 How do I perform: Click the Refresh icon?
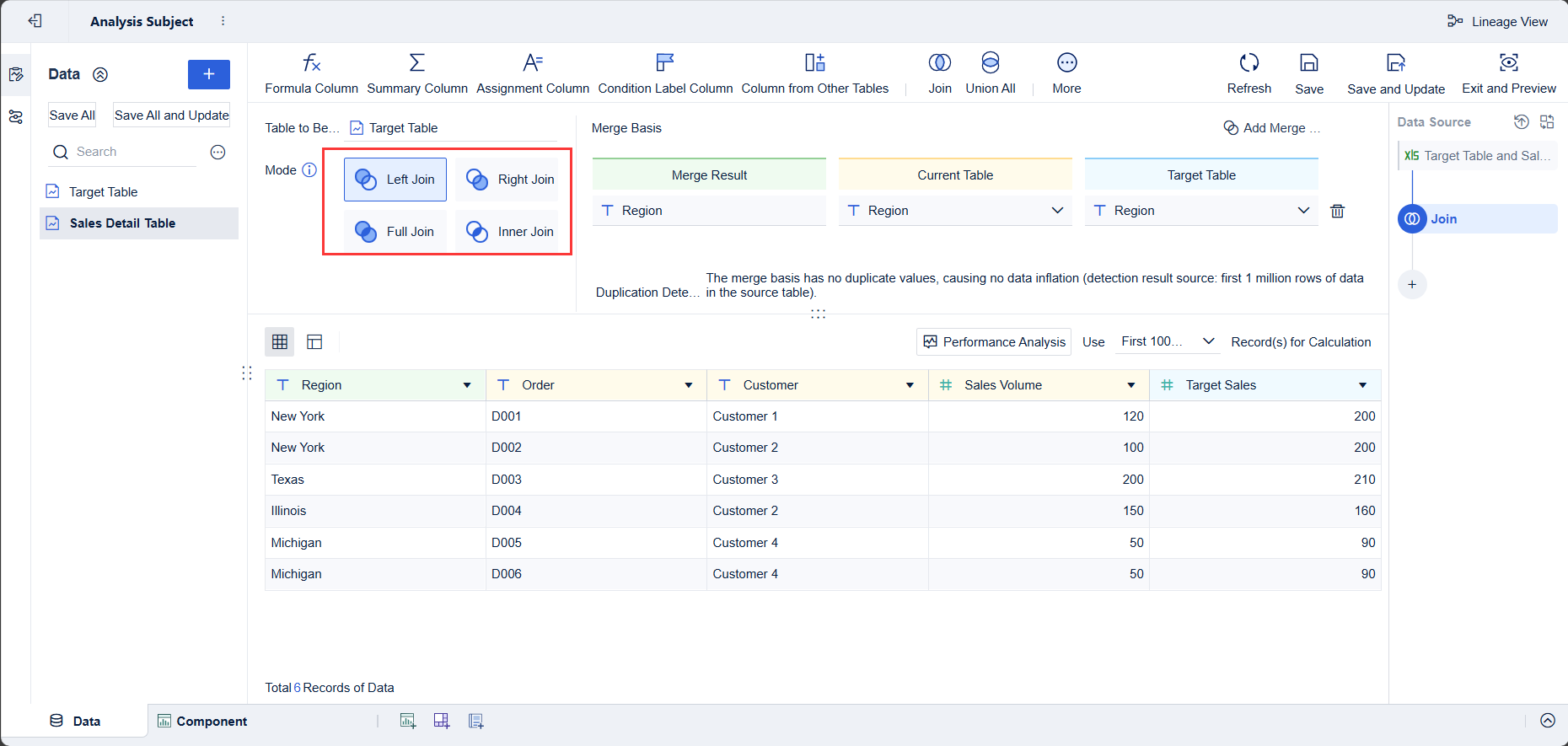click(1249, 62)
